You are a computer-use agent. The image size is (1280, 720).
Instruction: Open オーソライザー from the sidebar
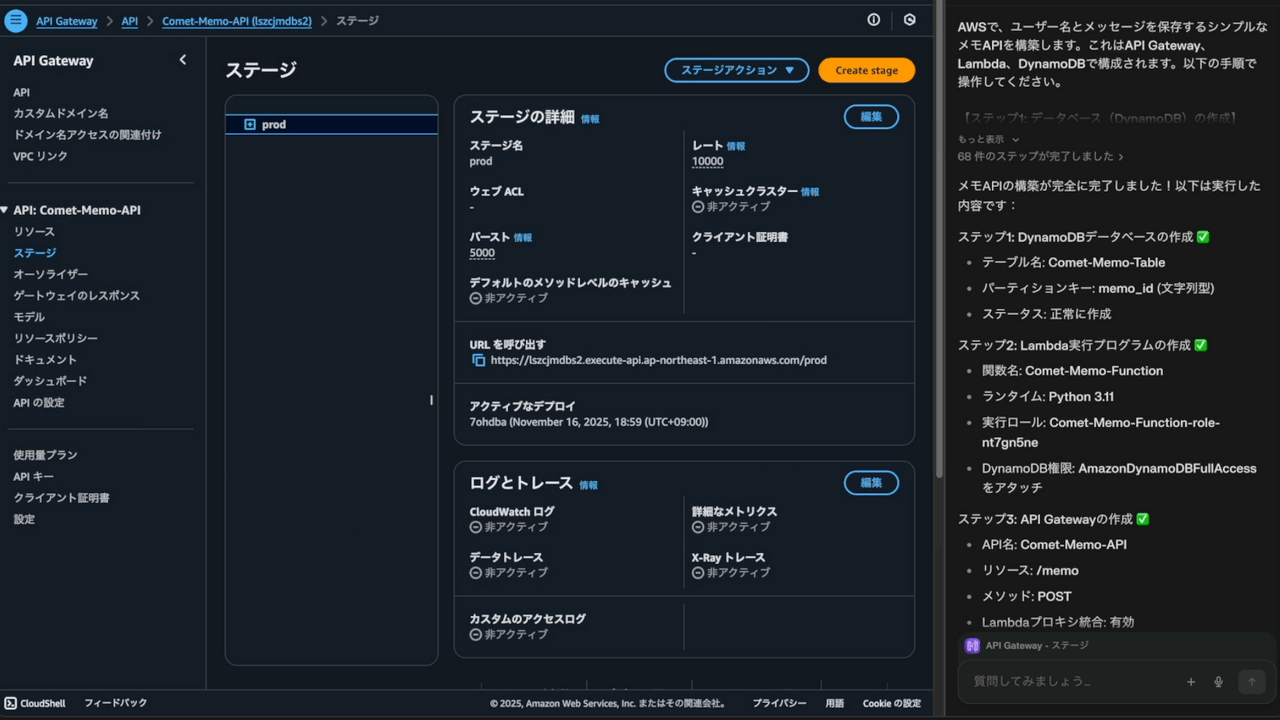[50, 274]
